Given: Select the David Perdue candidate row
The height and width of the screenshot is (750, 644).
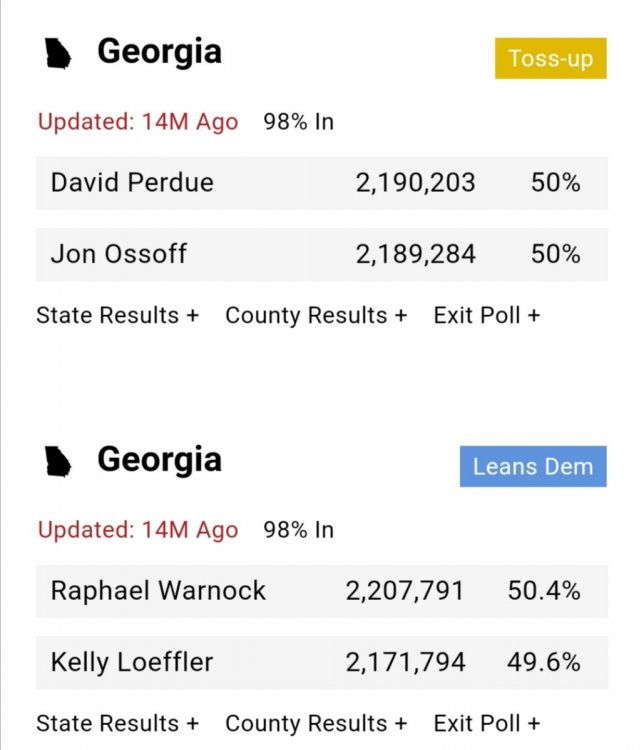Looking at the screenshot, I should click(x=321, y=183).
